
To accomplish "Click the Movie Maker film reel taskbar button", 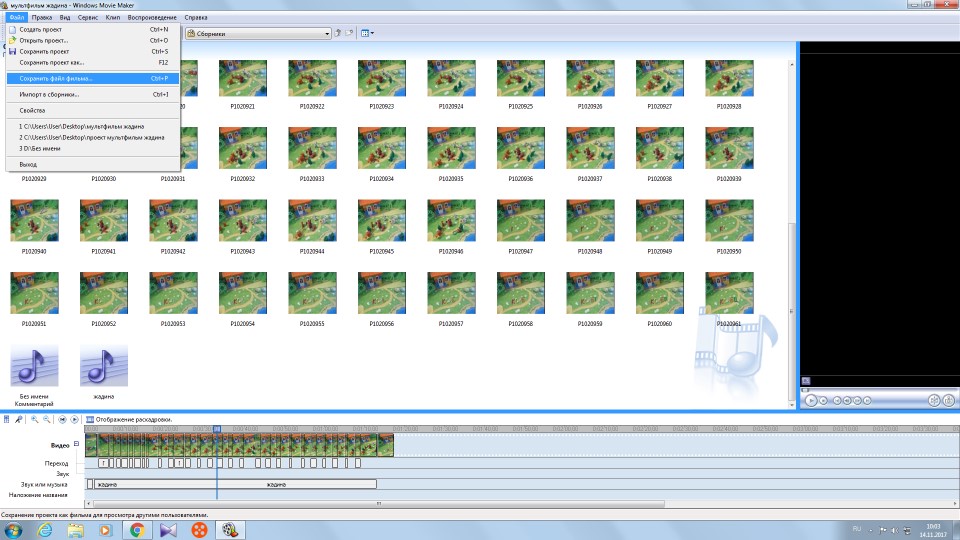I will pos(230,530).
